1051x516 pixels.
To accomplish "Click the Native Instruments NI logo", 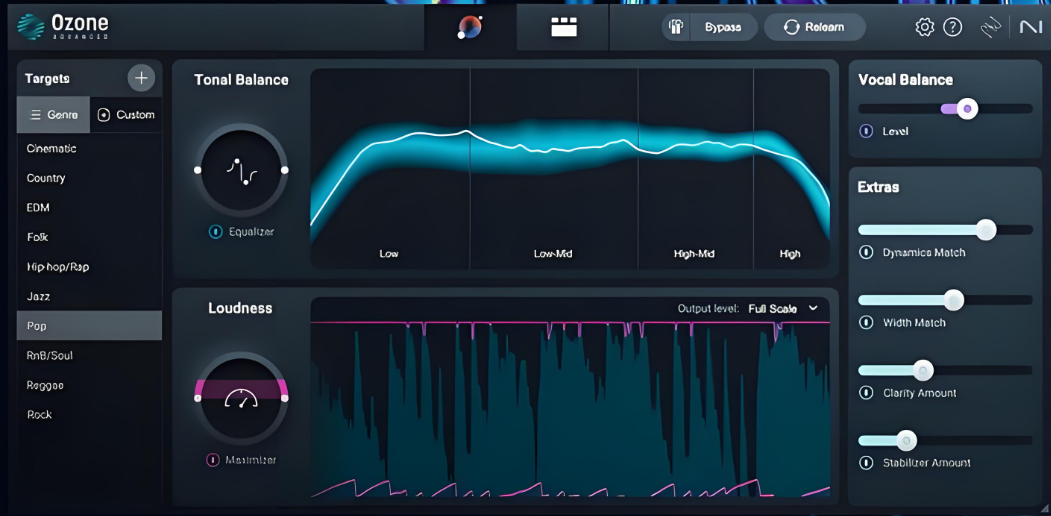I will click(x=1030, y=27).
